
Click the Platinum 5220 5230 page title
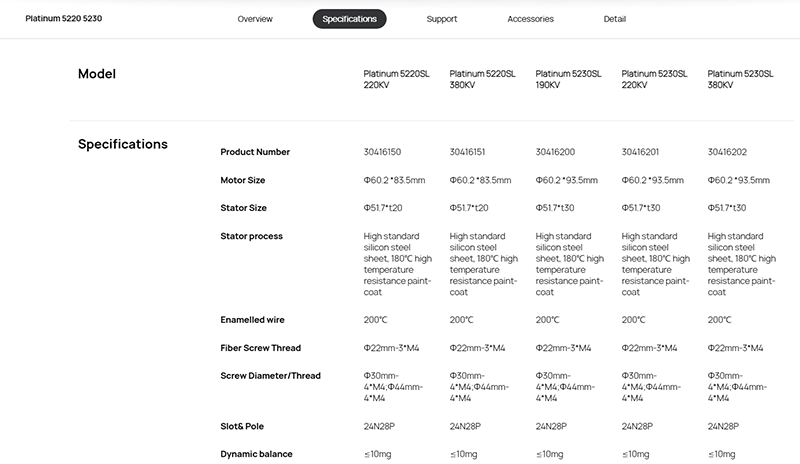pos(64,18)
